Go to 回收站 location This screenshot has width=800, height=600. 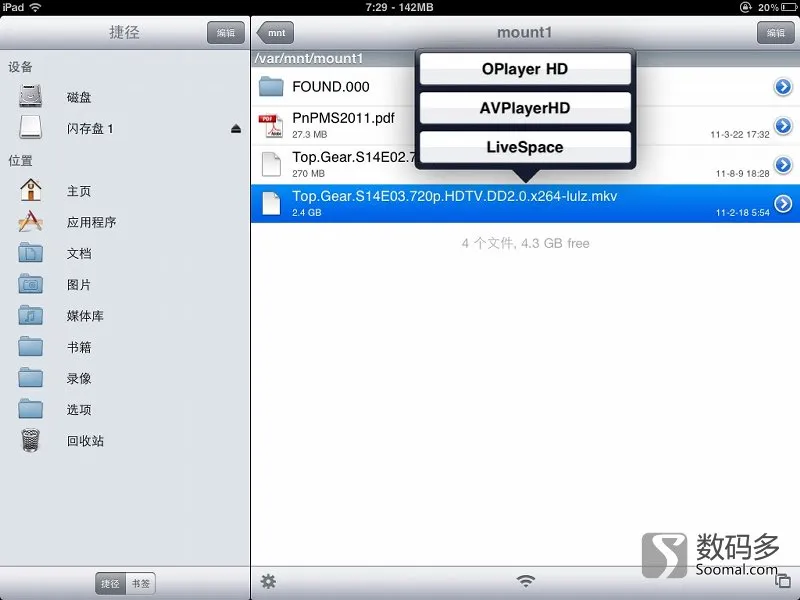tap(85, 441)
